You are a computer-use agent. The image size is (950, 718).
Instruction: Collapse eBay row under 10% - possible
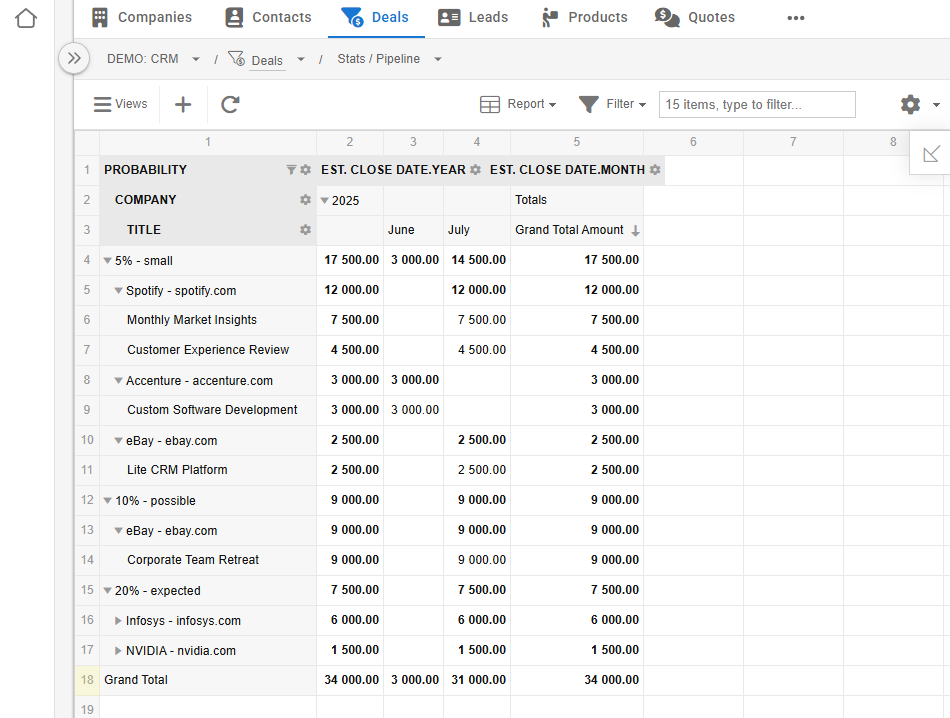pos(119,531)
